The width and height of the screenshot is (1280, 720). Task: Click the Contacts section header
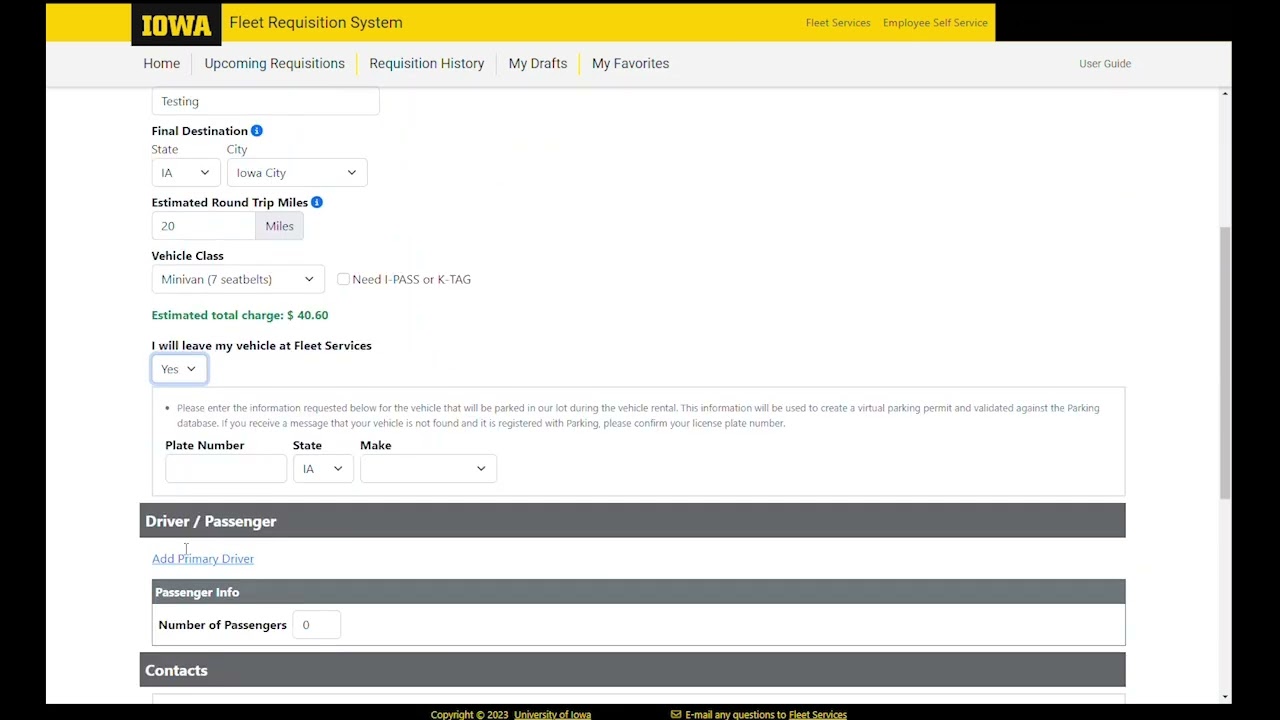pos(632,670)
